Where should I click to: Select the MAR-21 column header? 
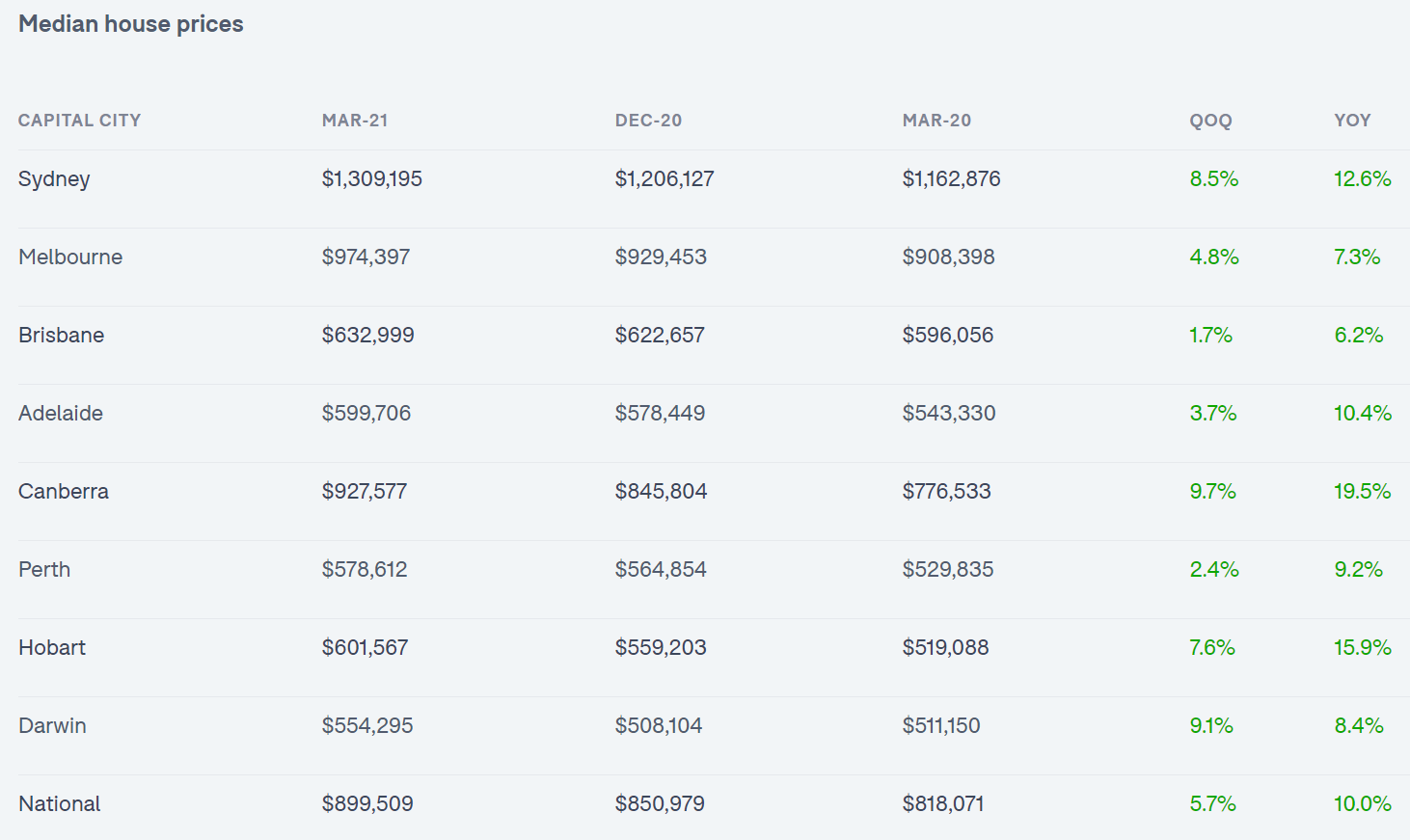[355, 121]
